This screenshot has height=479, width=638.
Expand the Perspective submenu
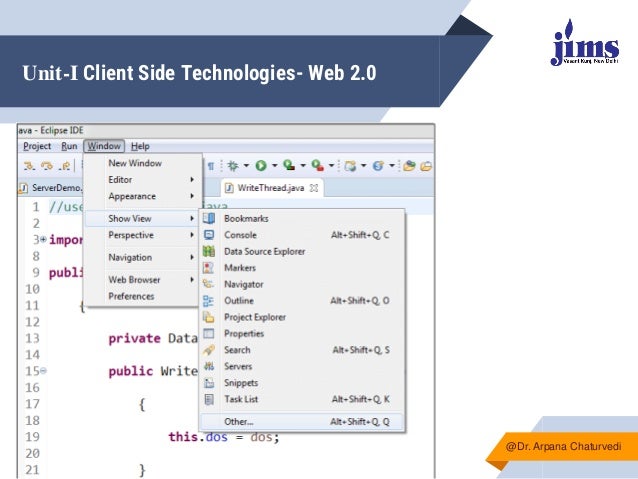click(x=143, y=235)
